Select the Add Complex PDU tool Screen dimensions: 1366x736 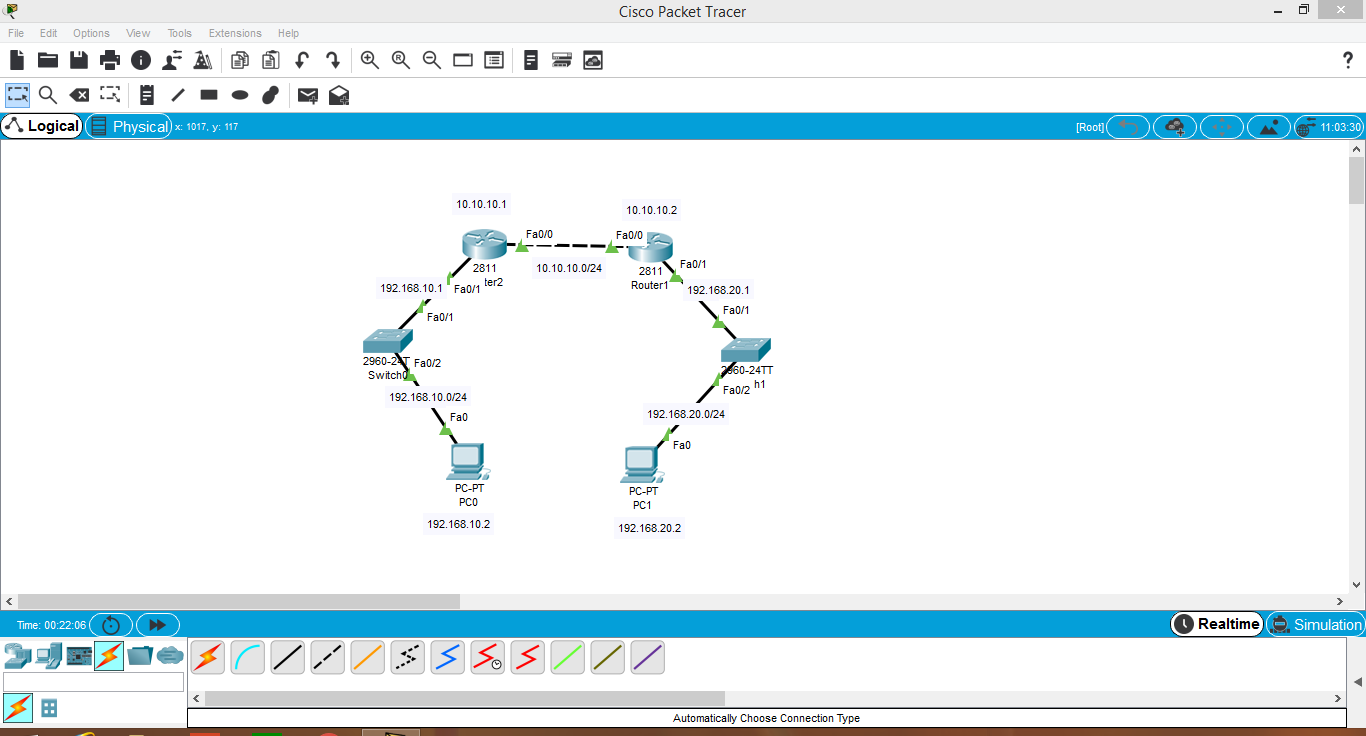(338, 95)
